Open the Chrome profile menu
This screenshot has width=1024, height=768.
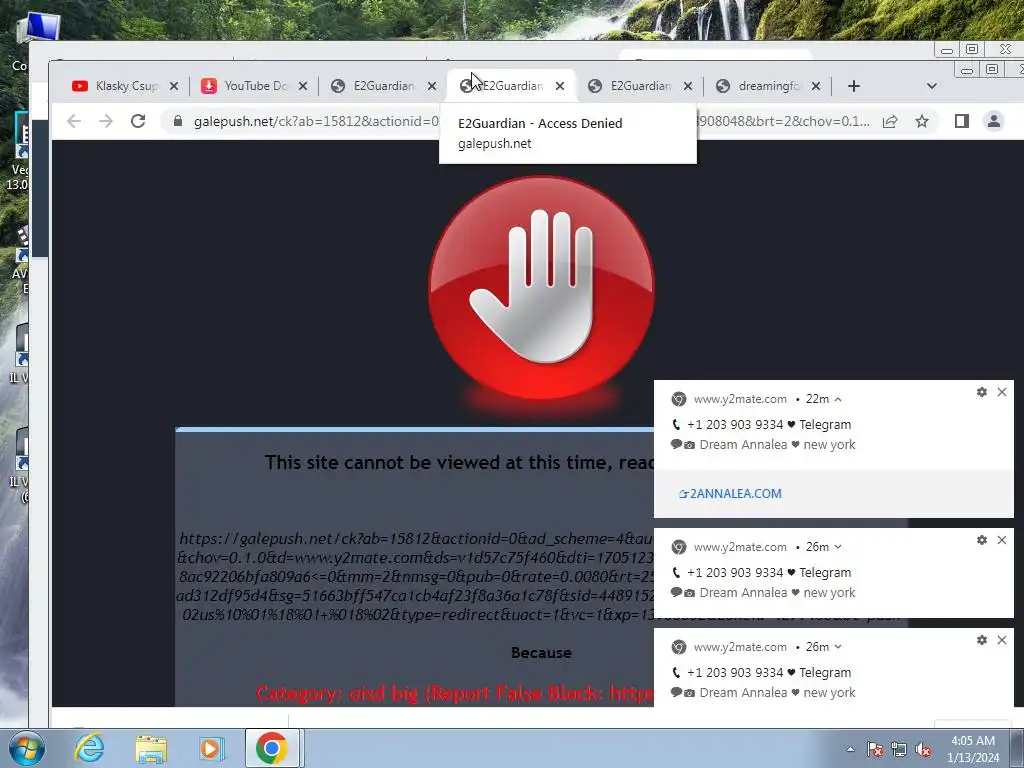993,121
